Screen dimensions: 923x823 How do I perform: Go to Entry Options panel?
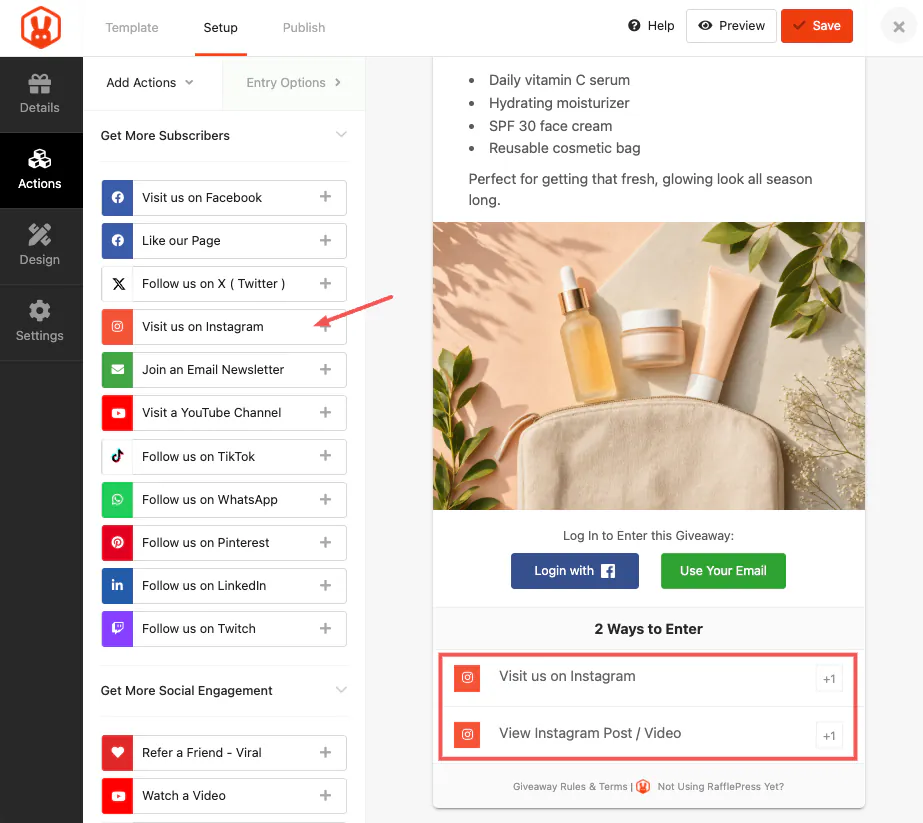(294, 82)
